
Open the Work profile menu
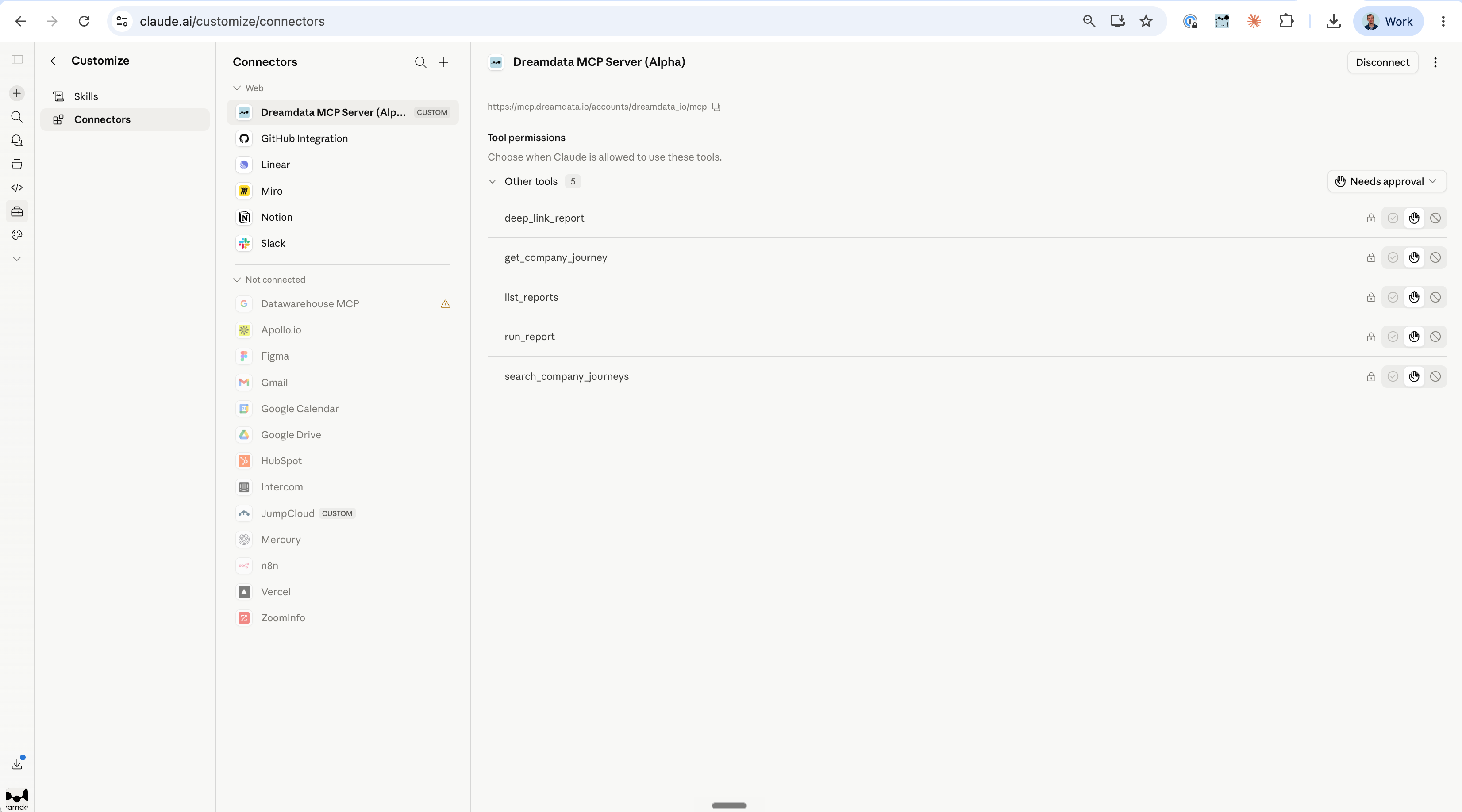(1388, 22)
